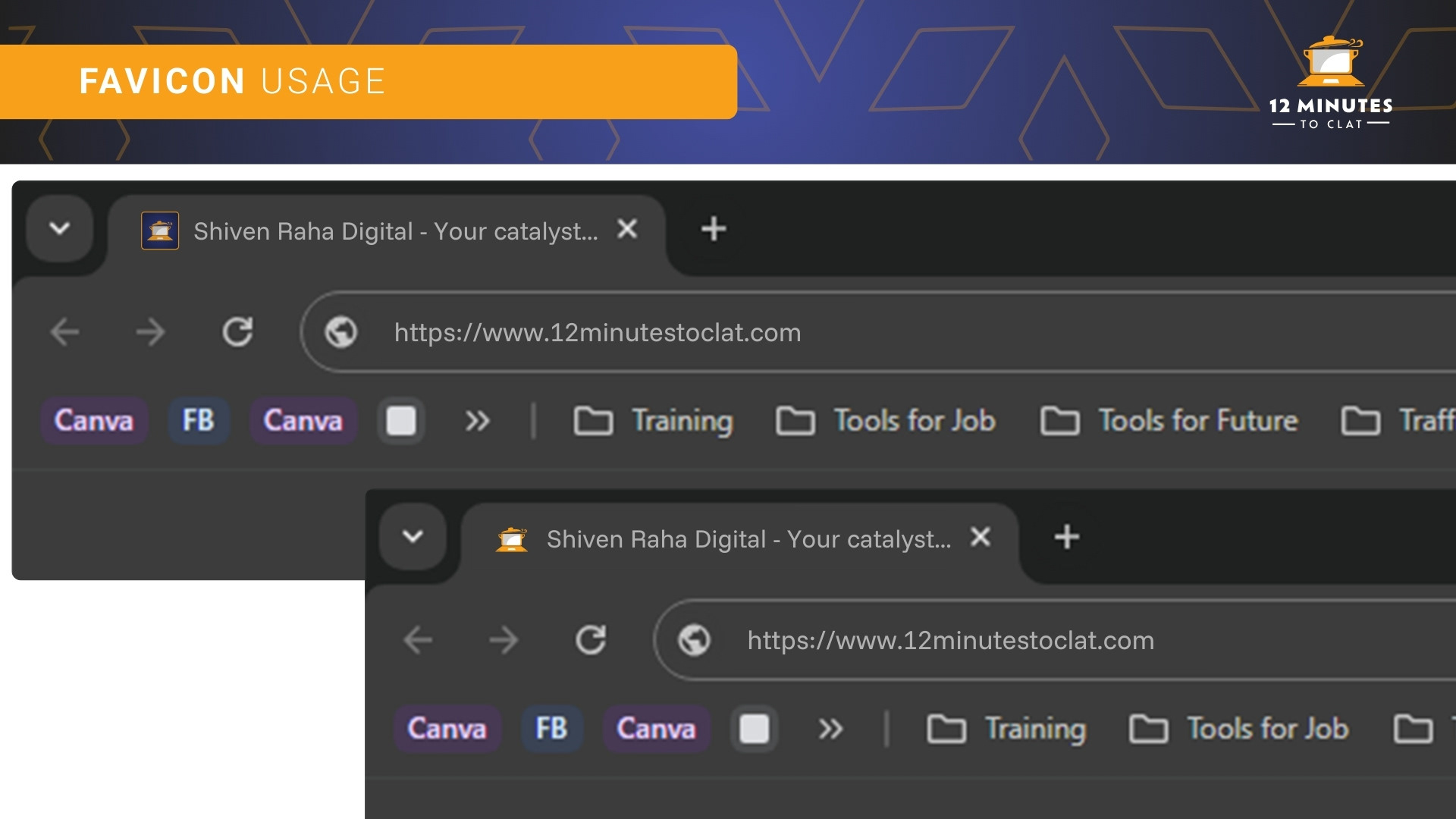Expand hidden bookmarks chevron in lower browser
This screenshot has height=819, width=1456.
tap(830, 728)
